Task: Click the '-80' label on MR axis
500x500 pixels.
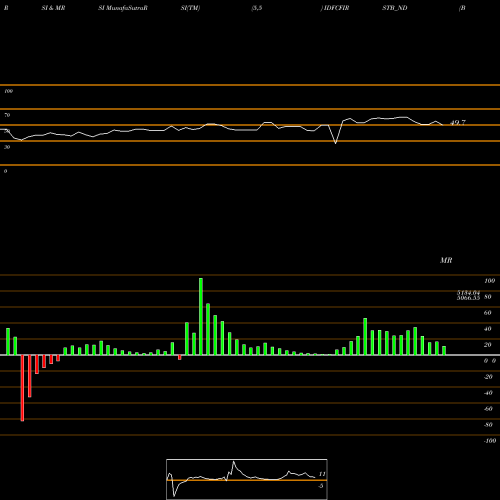Action: (488, 425)
